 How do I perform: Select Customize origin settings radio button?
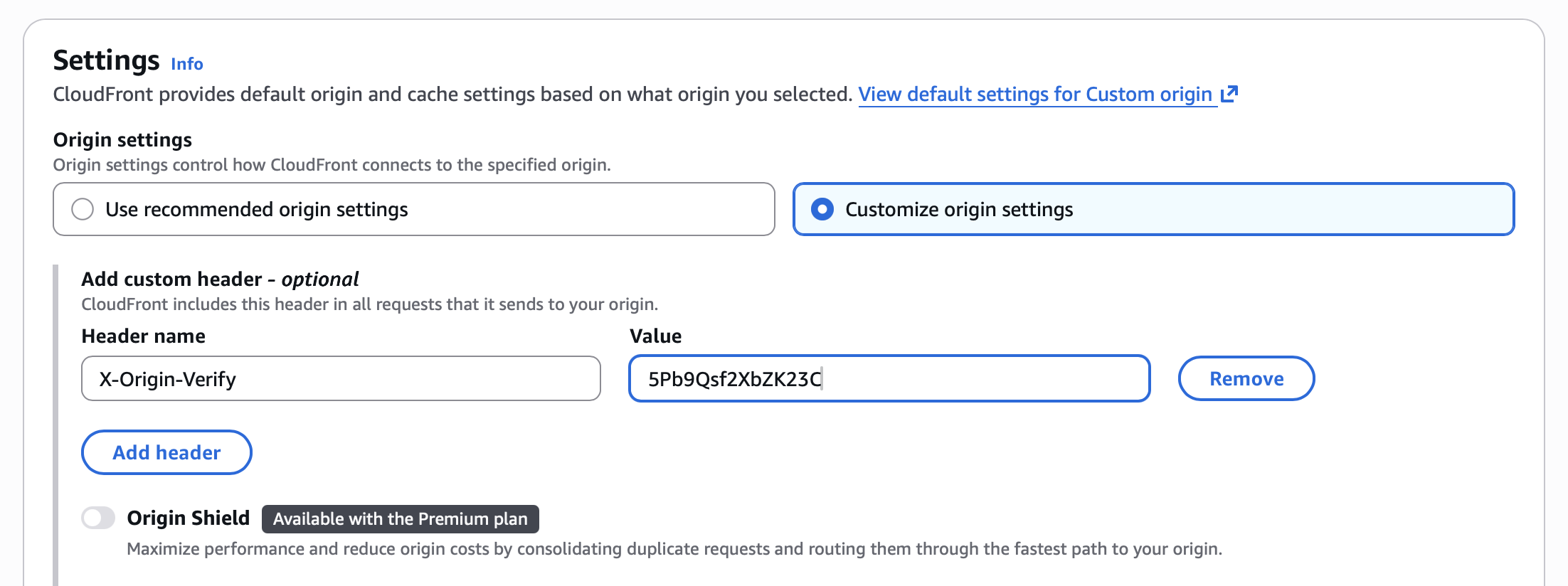[x=822, y=209]
